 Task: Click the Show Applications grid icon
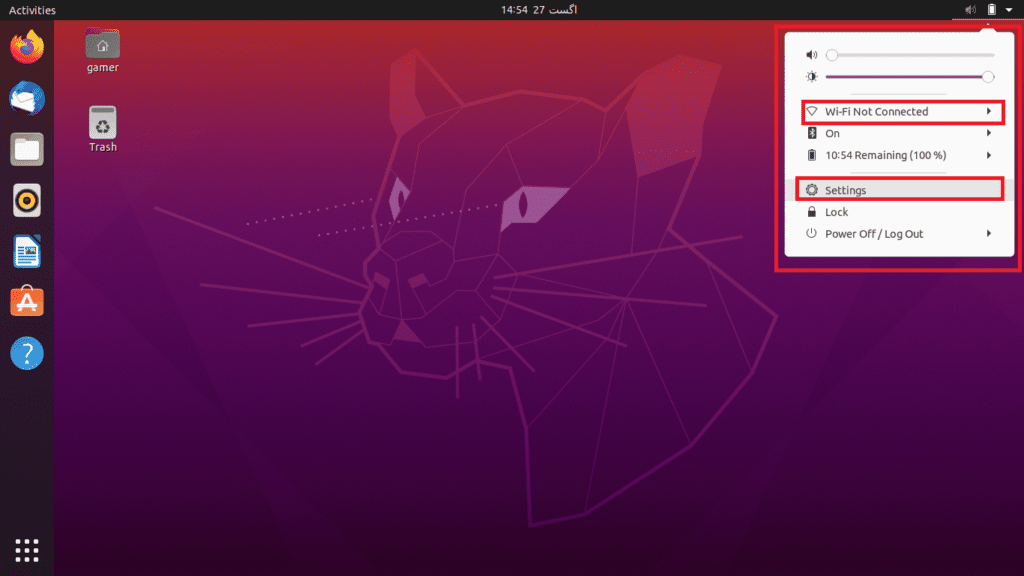[26, 550]
